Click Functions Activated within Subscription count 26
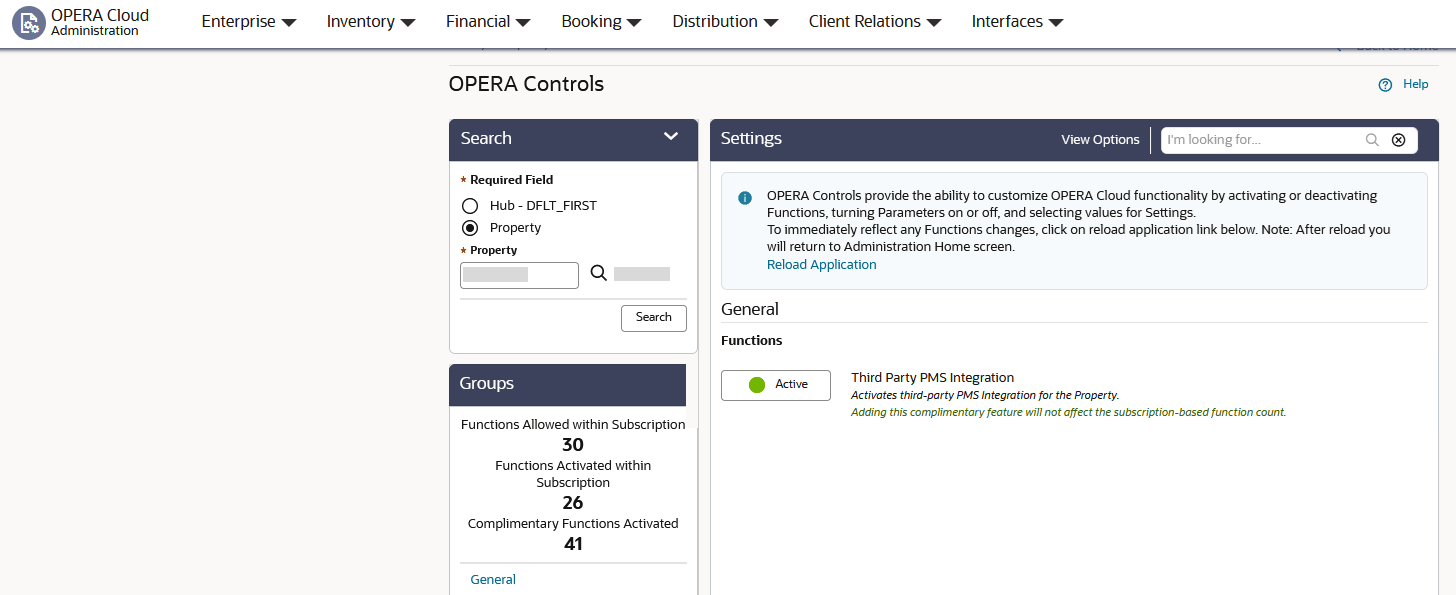1456x595 pixels. click(573, 503)
